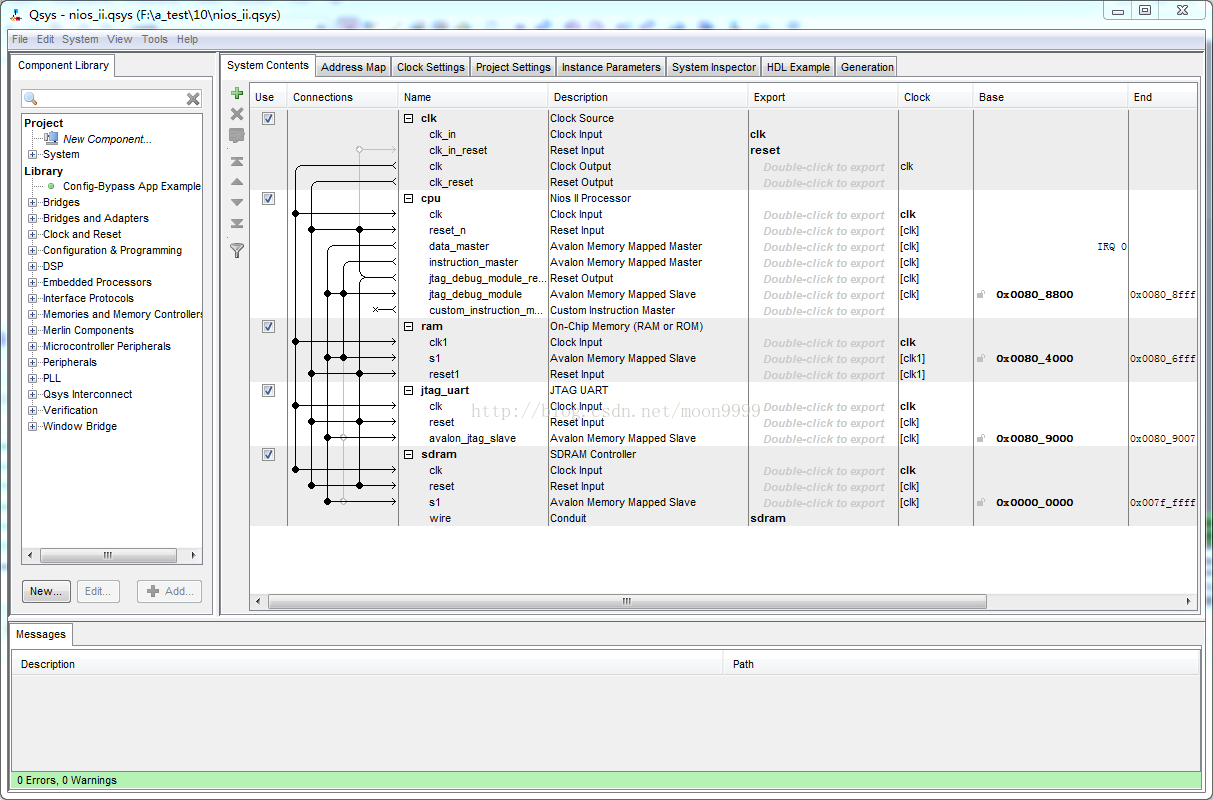The image size is (1213, 800).
Task: Click the gray X remove component icon
Action: coord(237,114)
